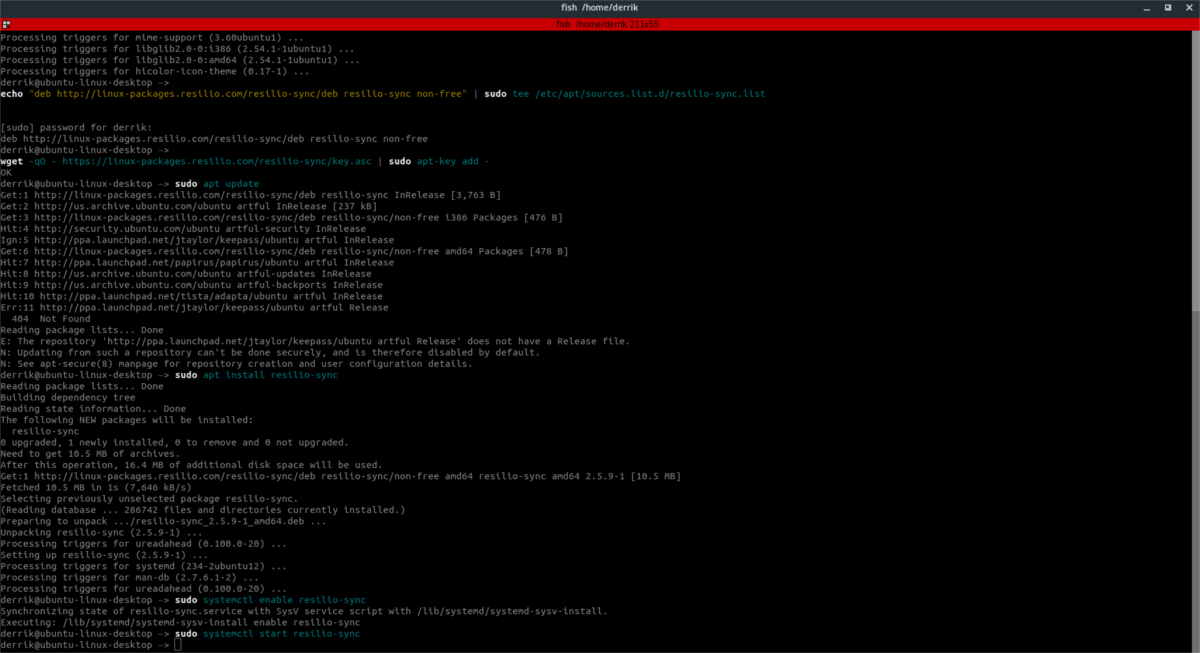Click 'Processing triggers for man-db (2.7.6.1-2)' line
The width and height of the screenshot is (1200, 653).
(129, 577)
